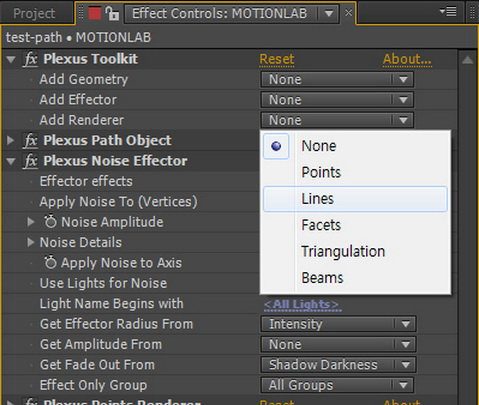Click the red label color square

[x=95, y=13]
